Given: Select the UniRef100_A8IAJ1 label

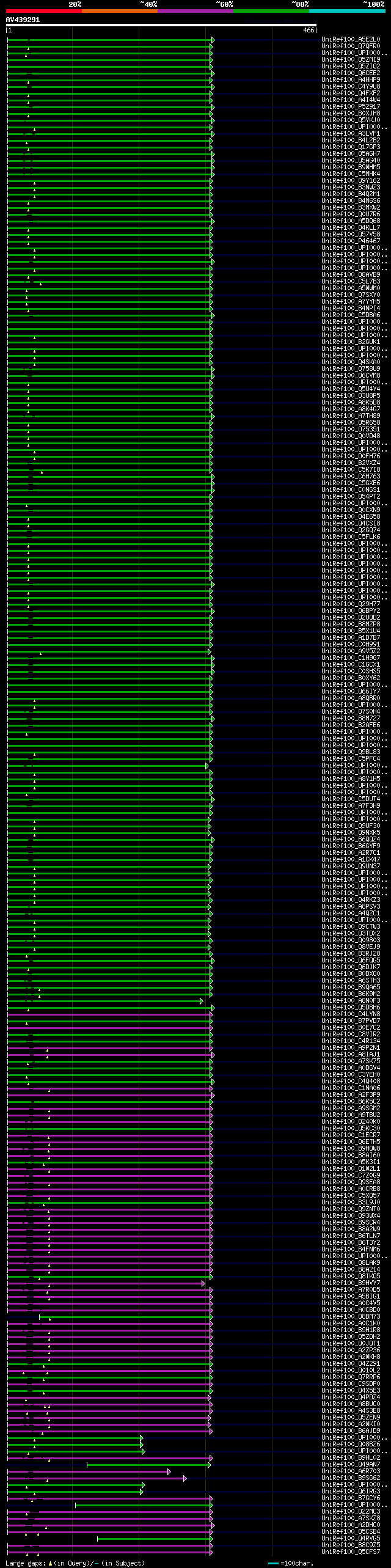Looking at the screenshot, I should 351,1055.
